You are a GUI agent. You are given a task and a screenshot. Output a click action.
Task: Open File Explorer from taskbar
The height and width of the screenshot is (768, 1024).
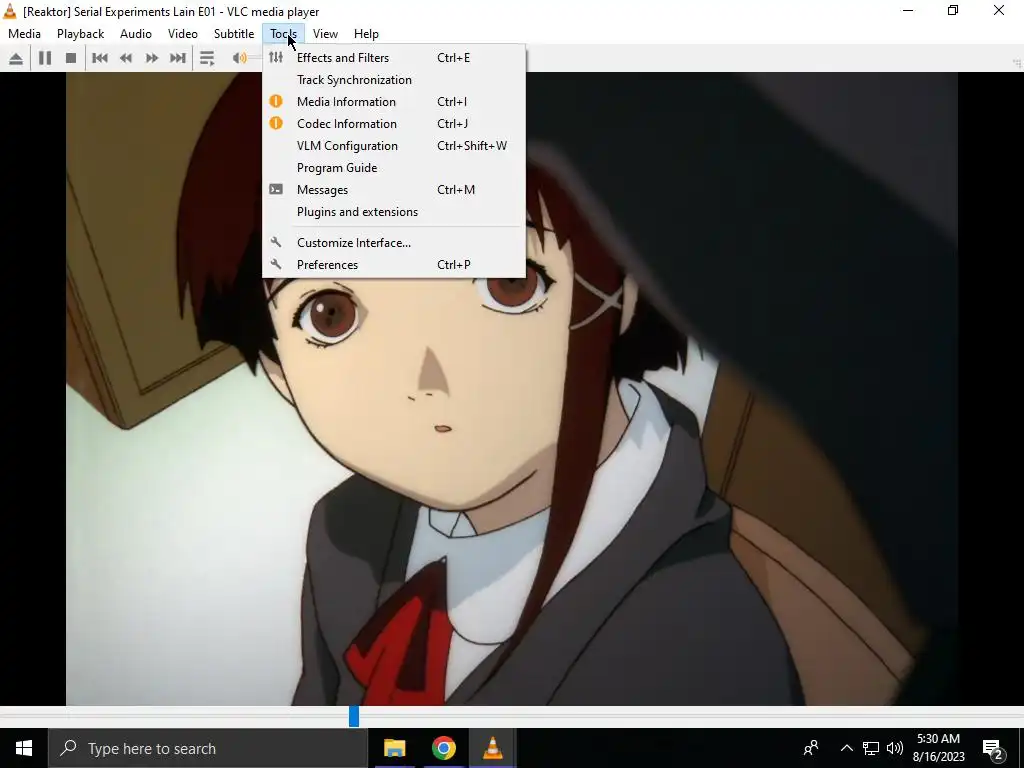[x=394, y=748]
